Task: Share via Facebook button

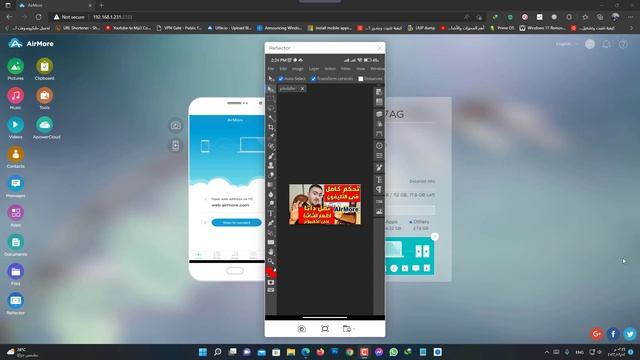Action: (x=613, y=334)
